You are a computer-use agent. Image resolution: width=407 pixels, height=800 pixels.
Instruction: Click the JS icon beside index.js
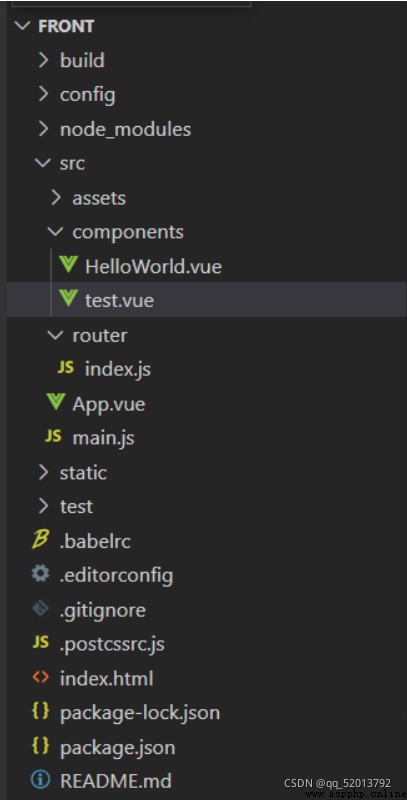[66, 368]
